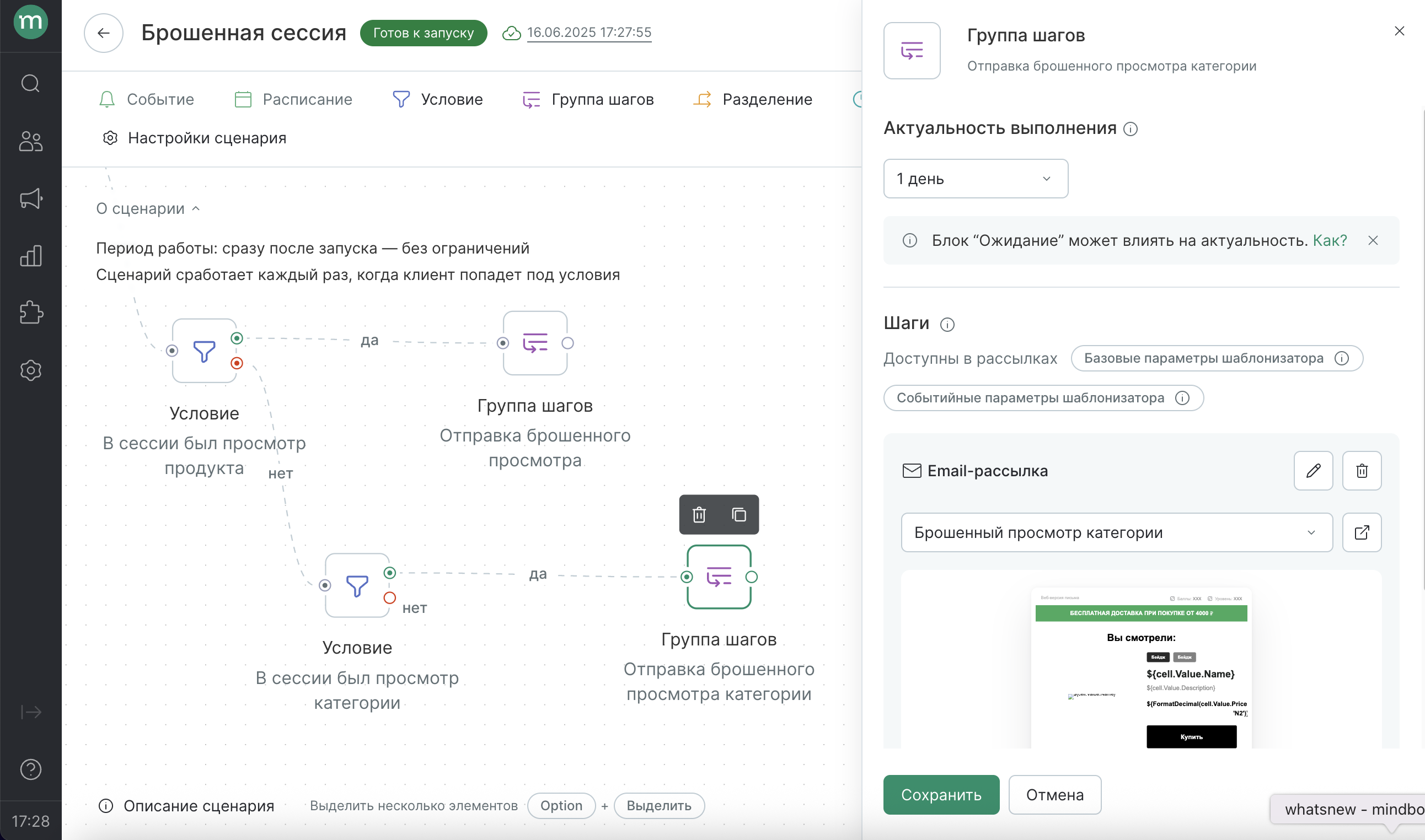Viewport: 1425px width, 840px height.
Task: Select the Отправка брошенного просмотра step group node
Action: coord(535,343)
